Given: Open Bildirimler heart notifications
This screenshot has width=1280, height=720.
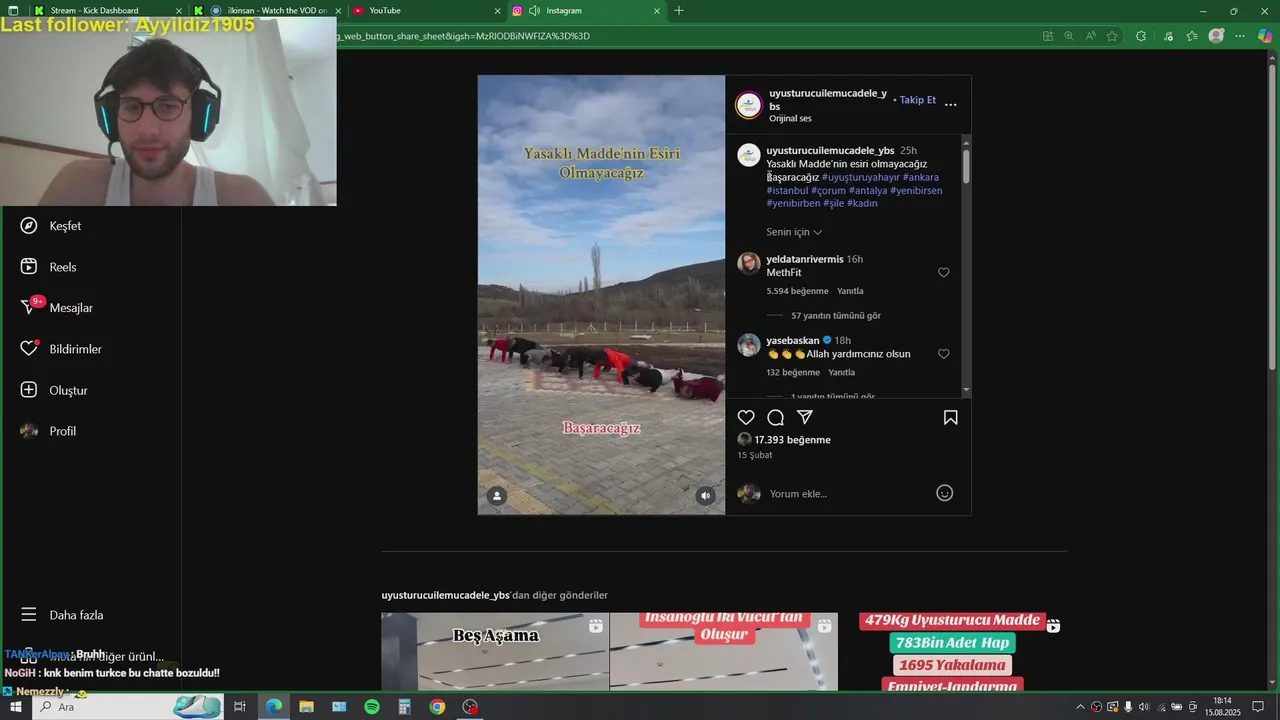Looking at the screenshot, I should [x=62, y=349].
